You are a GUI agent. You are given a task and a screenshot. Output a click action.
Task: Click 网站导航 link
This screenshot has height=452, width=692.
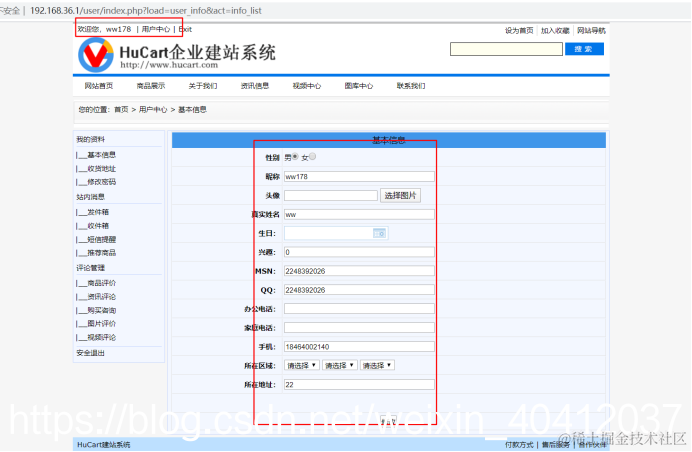click(591, 30)
